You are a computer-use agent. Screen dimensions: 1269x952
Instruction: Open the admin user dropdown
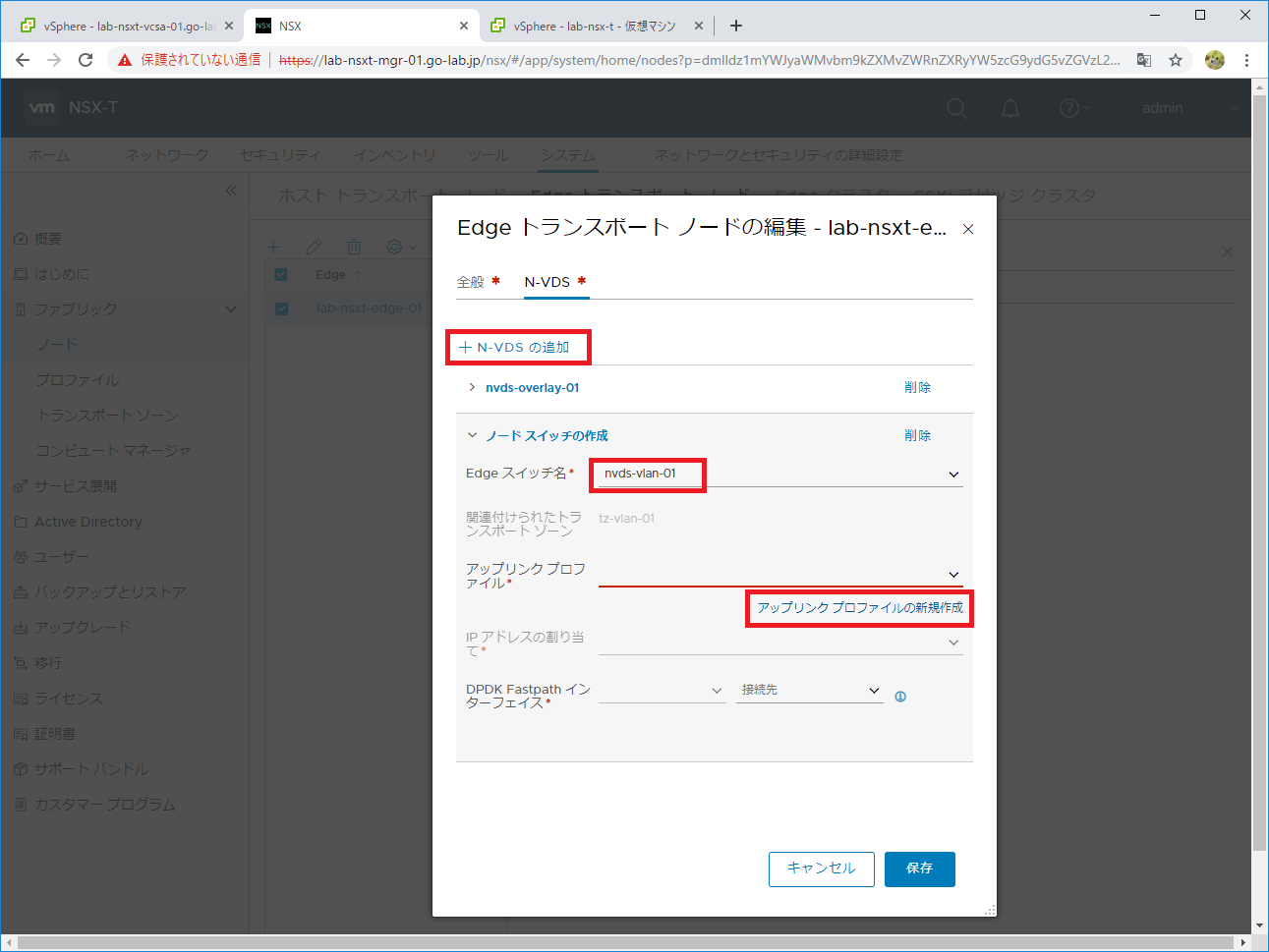tap(1189, 108)
